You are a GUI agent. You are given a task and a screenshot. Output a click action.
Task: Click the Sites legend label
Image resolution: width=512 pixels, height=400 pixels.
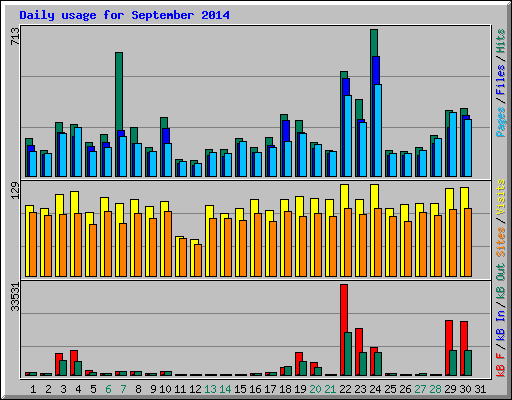click(x=501, y=242)
